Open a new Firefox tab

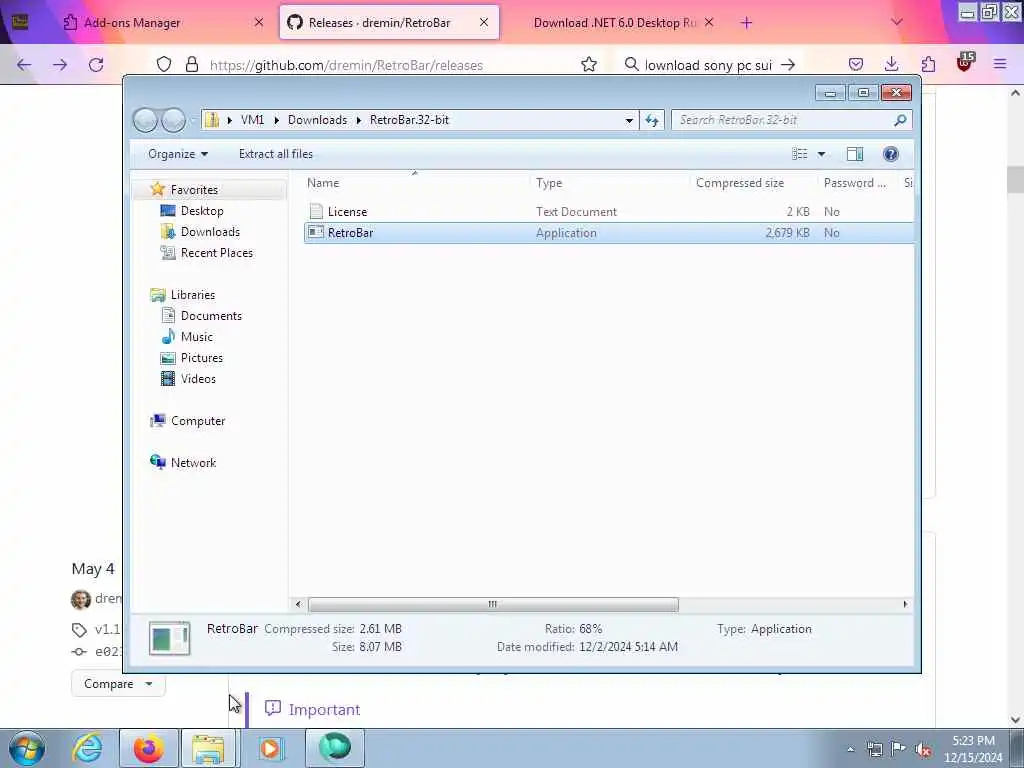746,23
